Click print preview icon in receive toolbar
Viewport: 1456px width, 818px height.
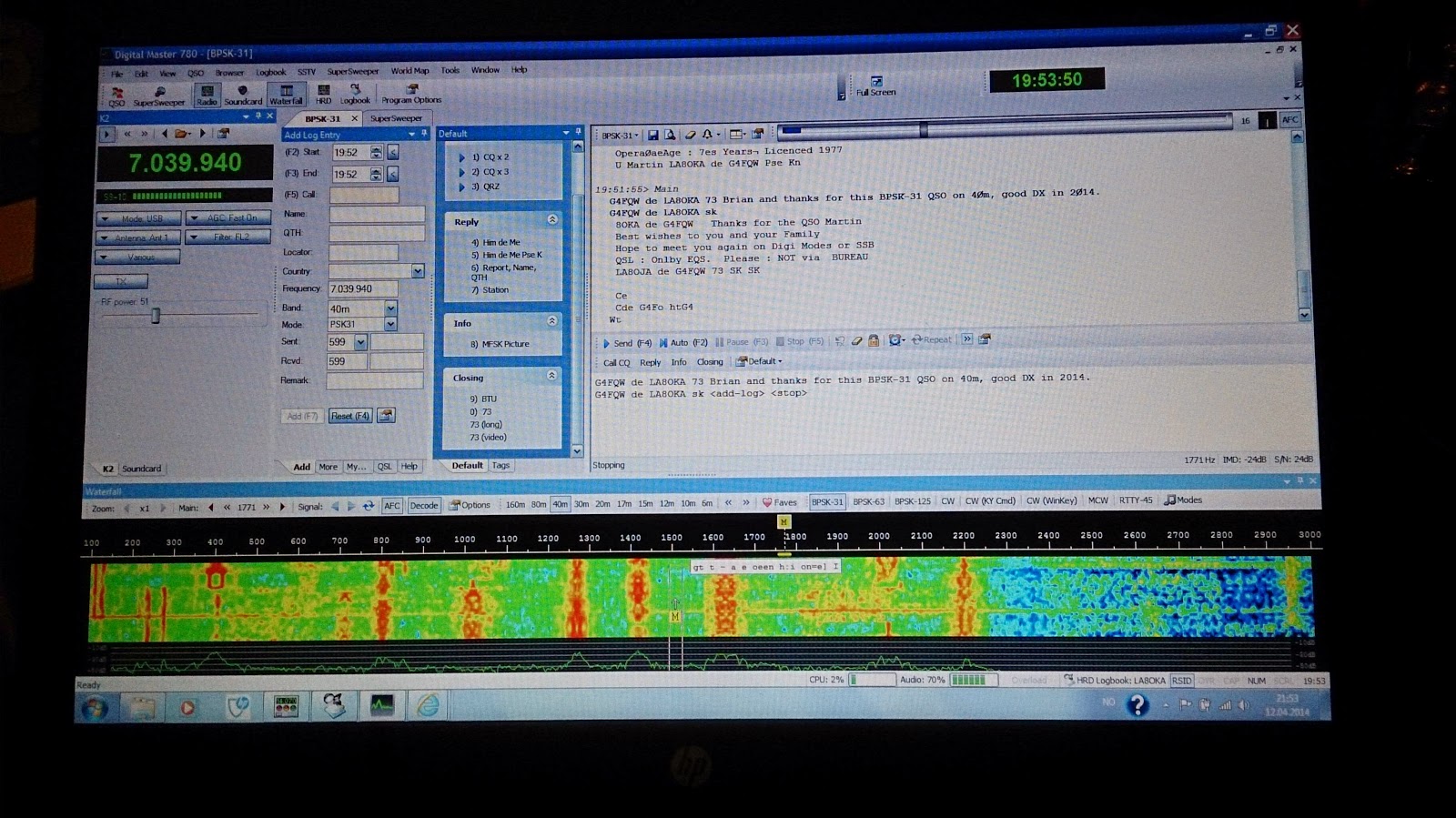670,135
